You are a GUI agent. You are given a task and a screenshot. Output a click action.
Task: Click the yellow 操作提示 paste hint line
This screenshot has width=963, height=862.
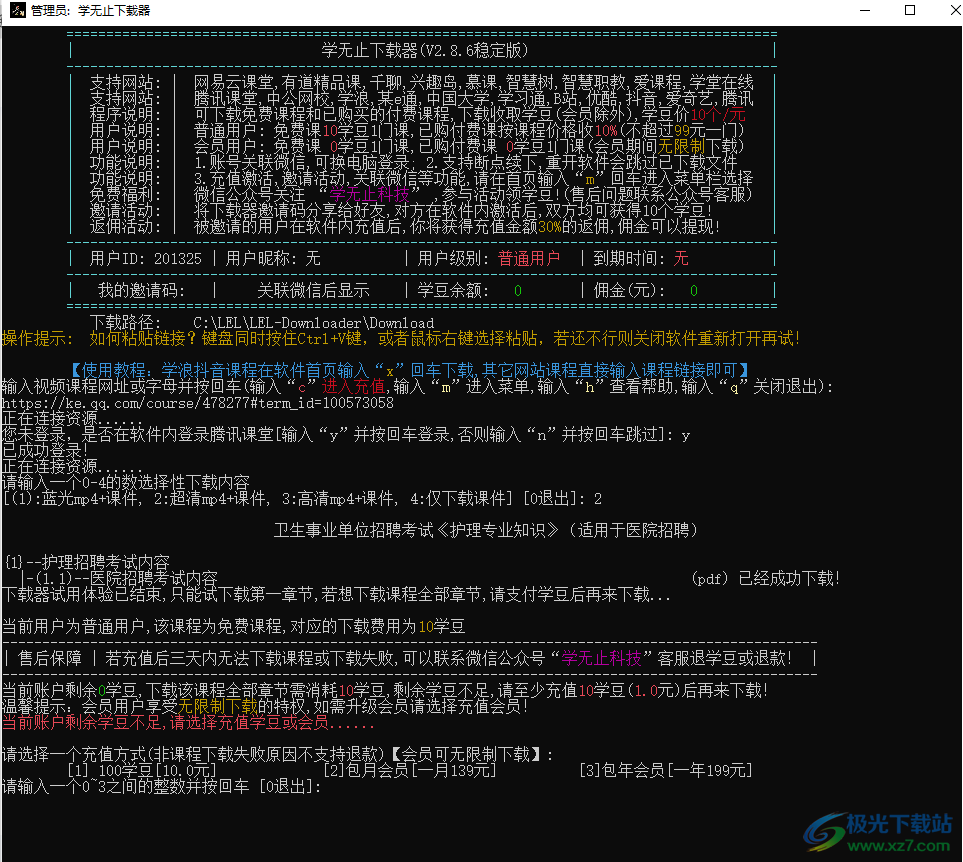pyautogui.click(x=401, y=338)
